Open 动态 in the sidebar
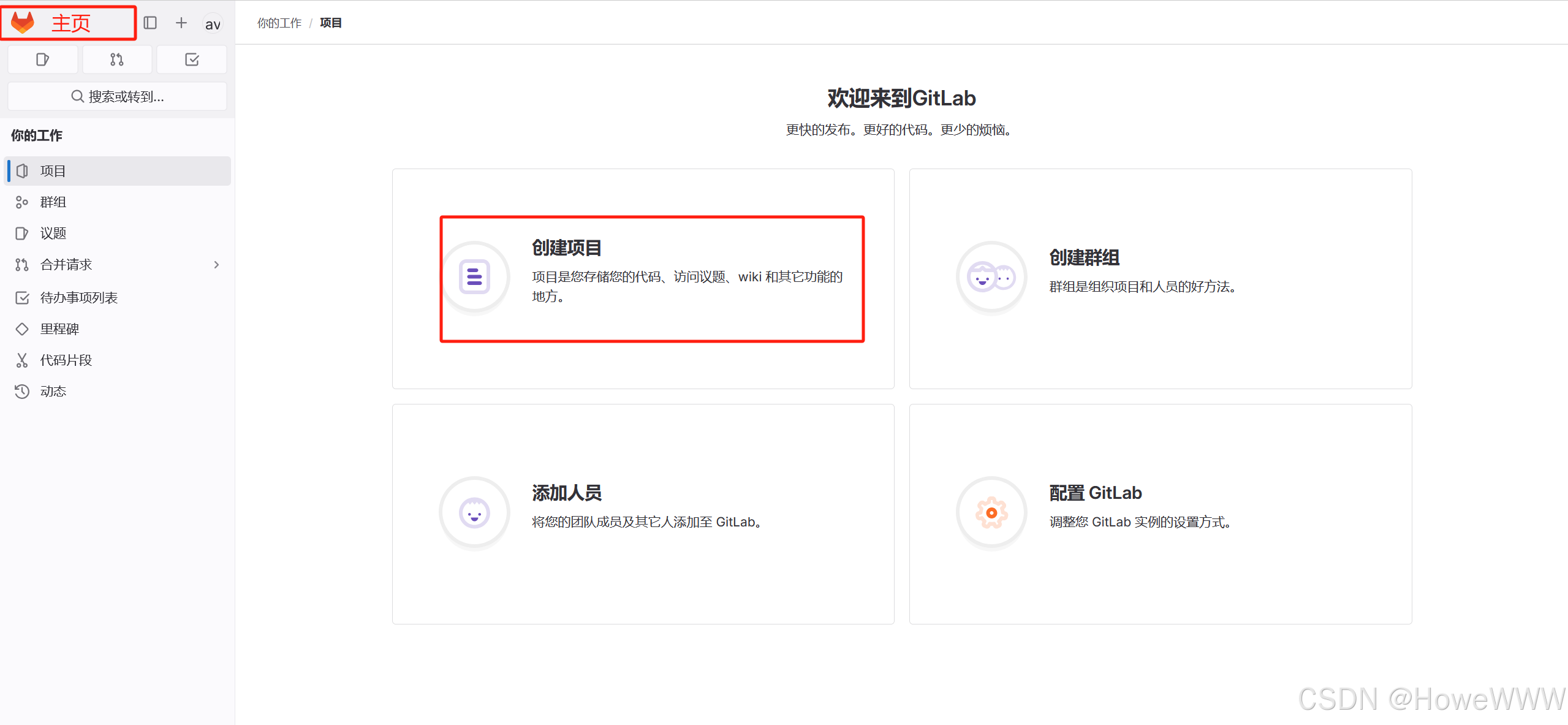 [x=118, y=392]
